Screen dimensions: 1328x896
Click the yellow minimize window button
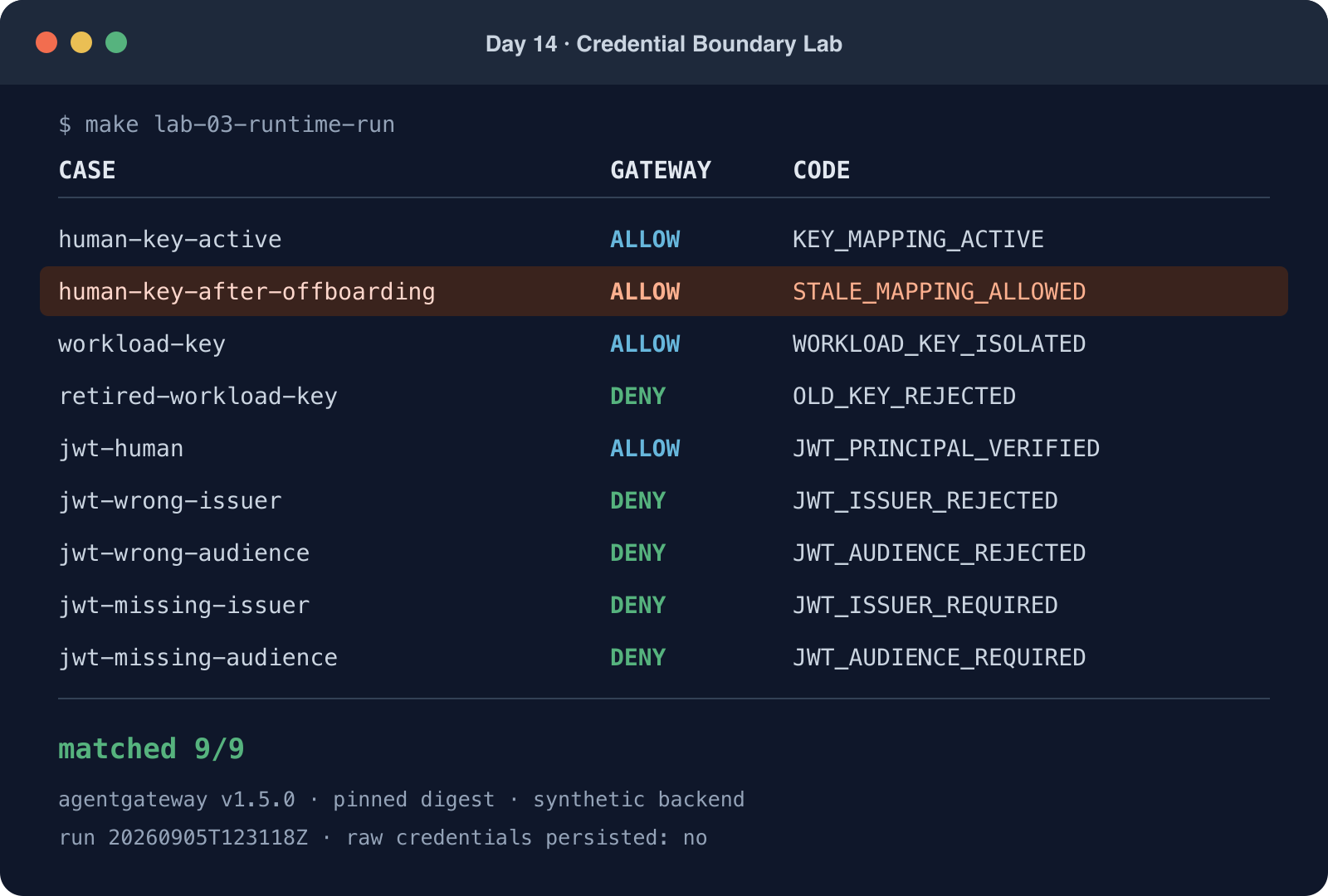pos(81,42)
